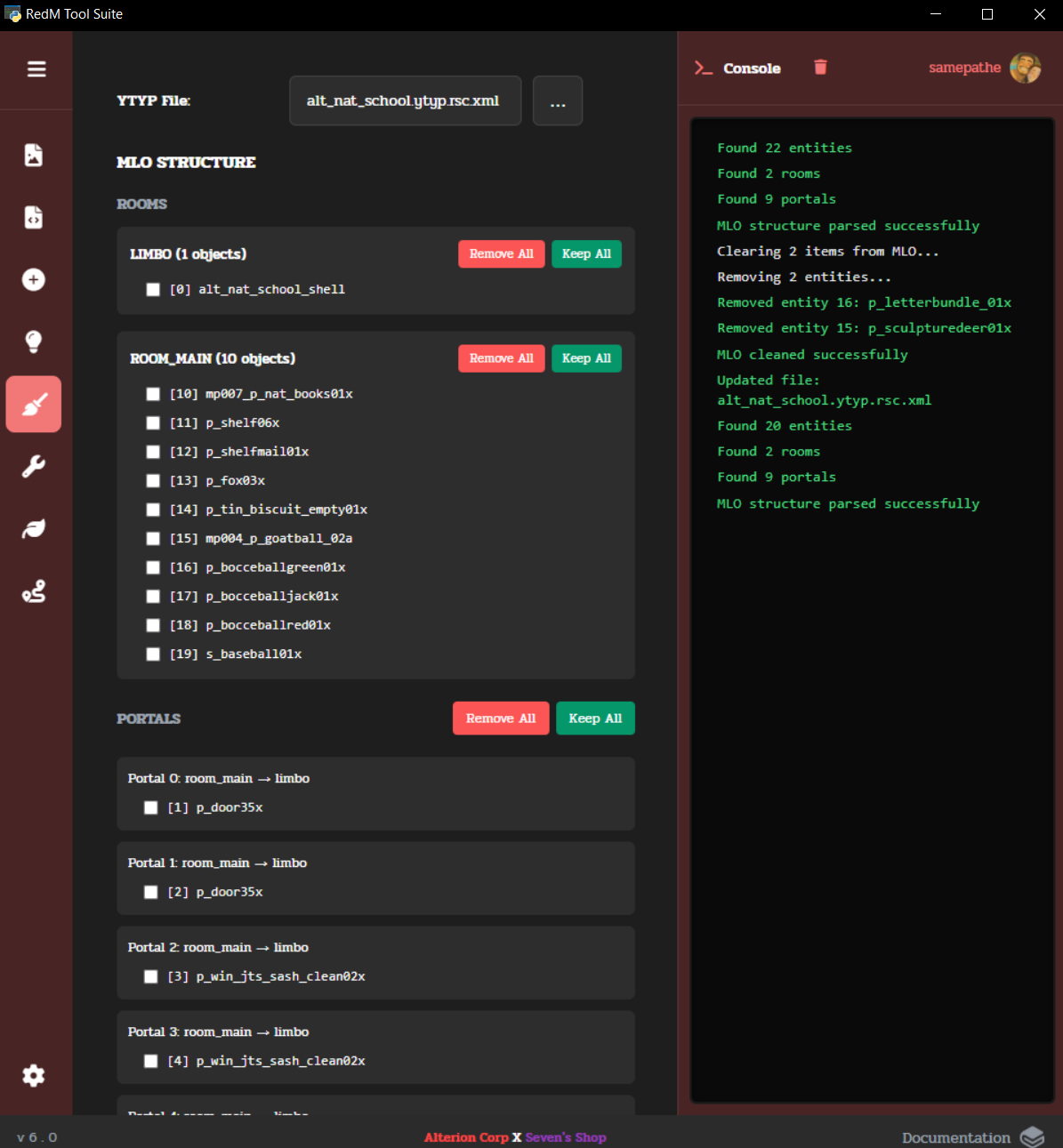The image size is (1063, 1148).
Task: Tick the p_fox03x entity checkbox
Action: coord(153,481)
